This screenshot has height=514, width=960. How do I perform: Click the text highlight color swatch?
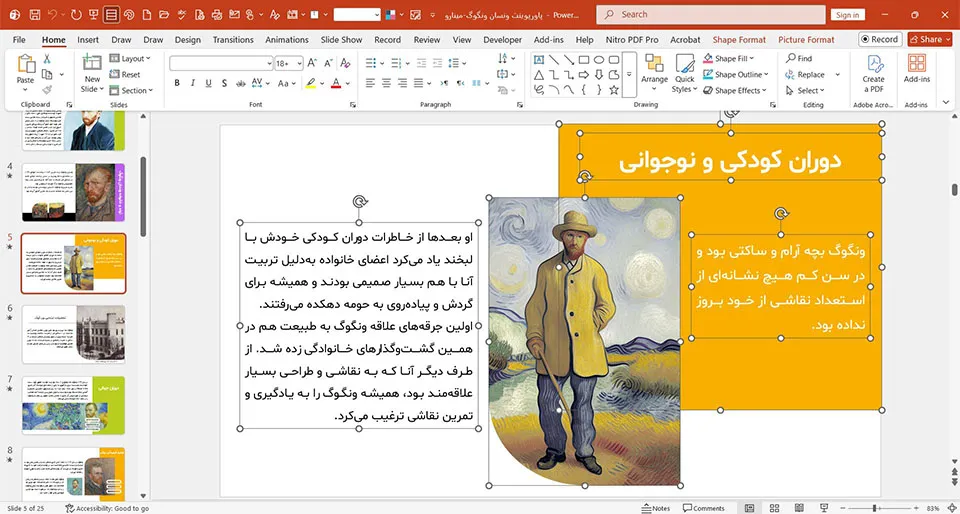pyautogui.click(x=311, y=83)
